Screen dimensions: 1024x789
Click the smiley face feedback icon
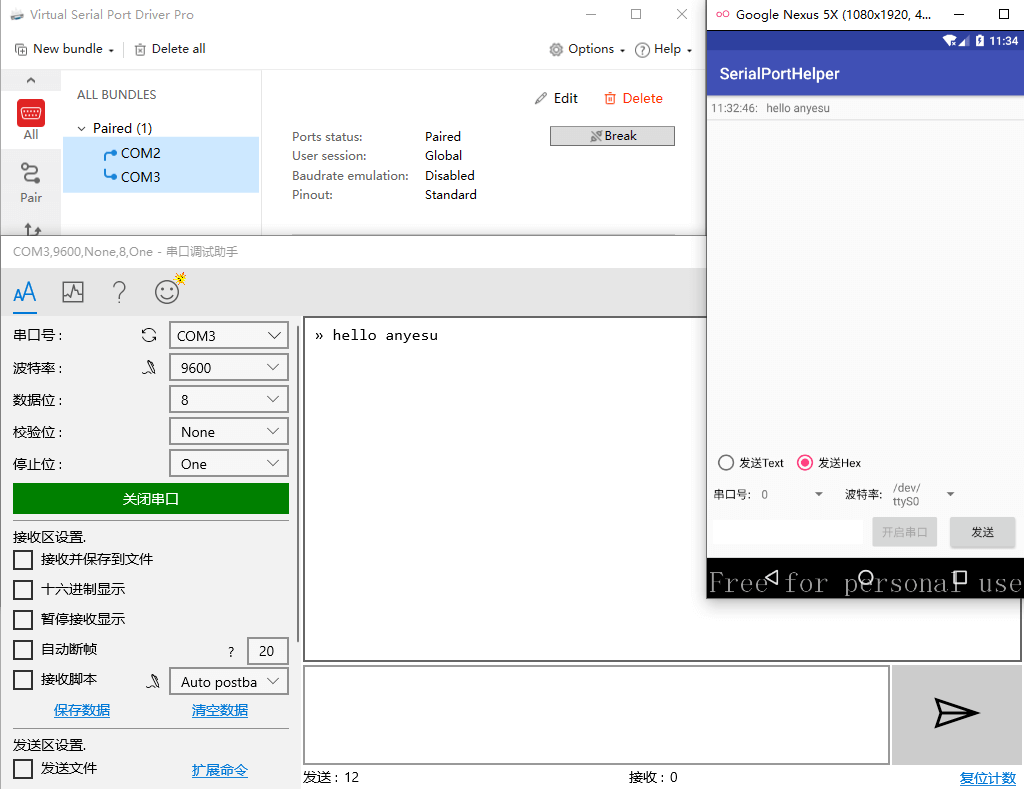pos(168,290)
